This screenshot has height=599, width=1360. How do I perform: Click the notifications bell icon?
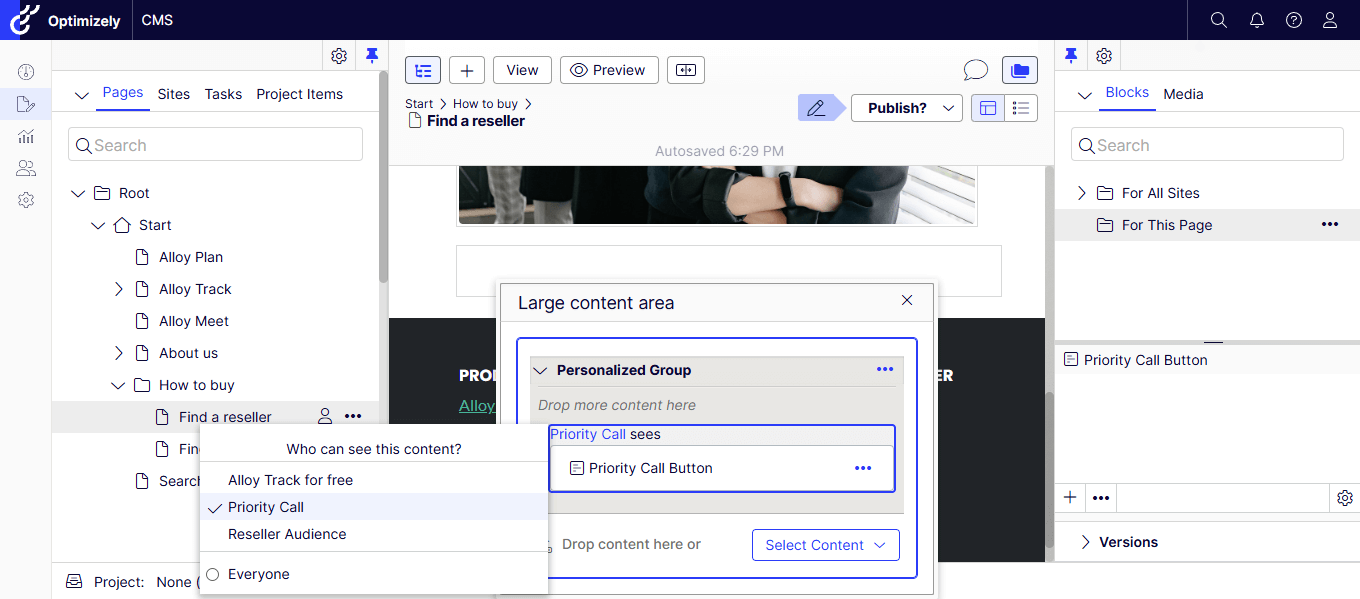[x=1257, y=20]
